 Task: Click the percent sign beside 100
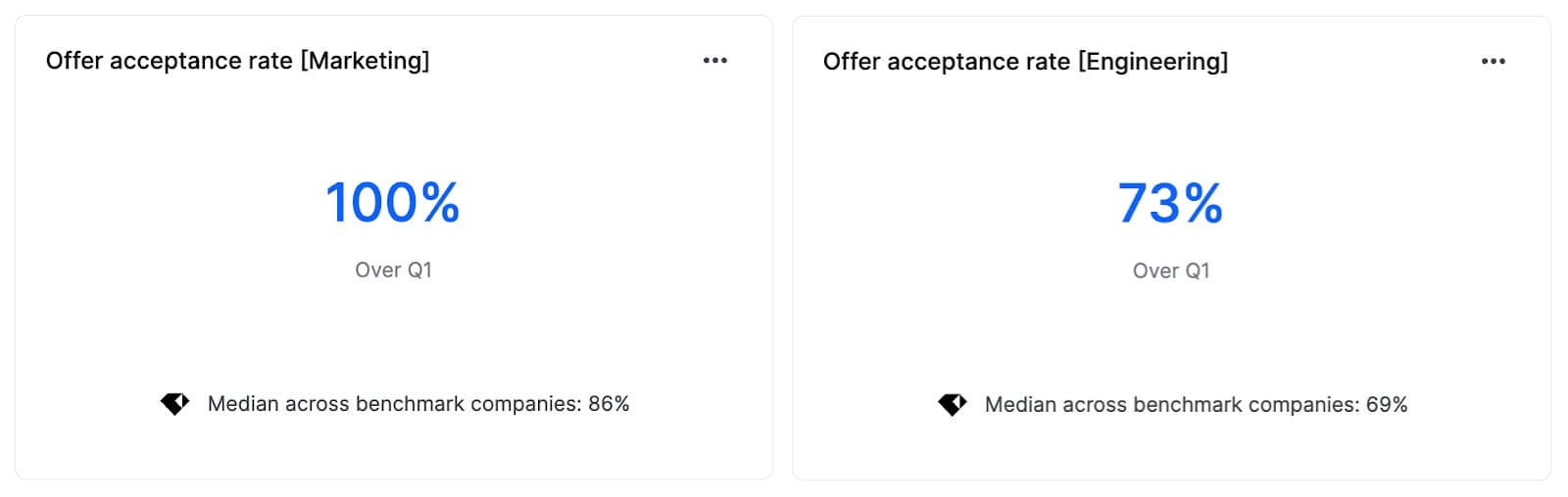(x=434, y=203)
